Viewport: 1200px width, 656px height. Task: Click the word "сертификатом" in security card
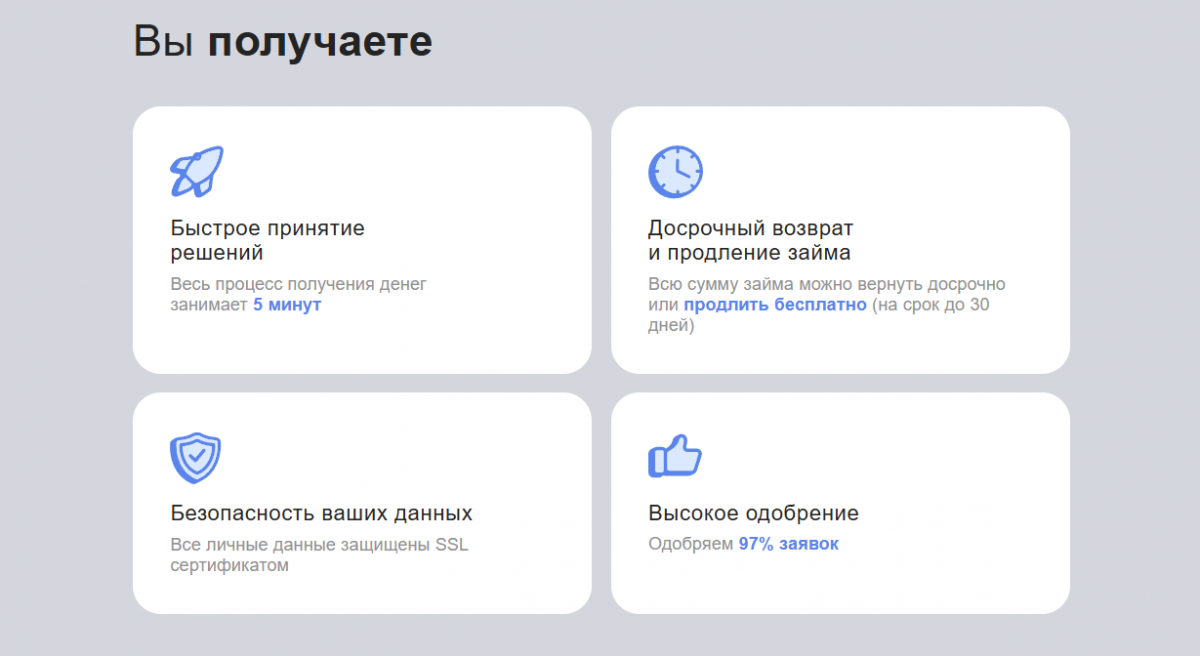tap(229, 566)
